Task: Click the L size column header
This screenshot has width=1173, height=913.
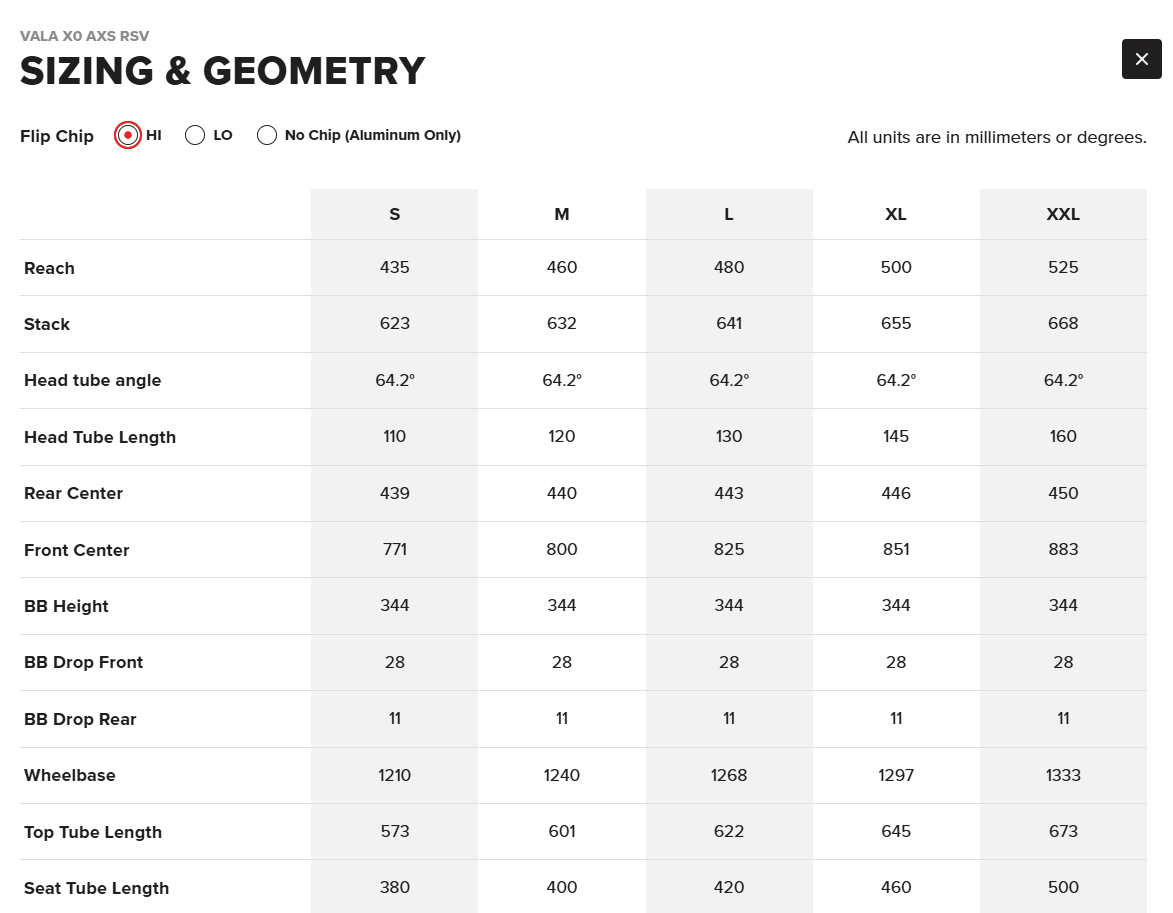Action: pos(729,214)
